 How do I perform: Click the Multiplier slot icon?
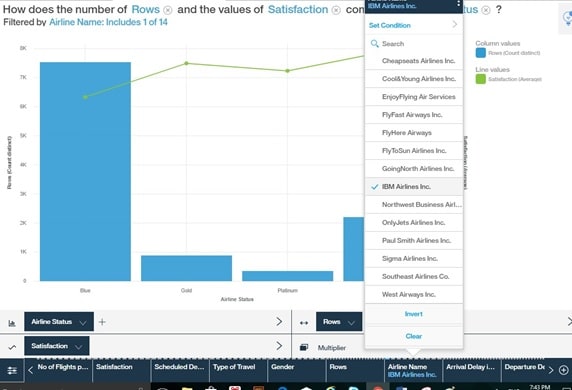(x=304, y=347)
